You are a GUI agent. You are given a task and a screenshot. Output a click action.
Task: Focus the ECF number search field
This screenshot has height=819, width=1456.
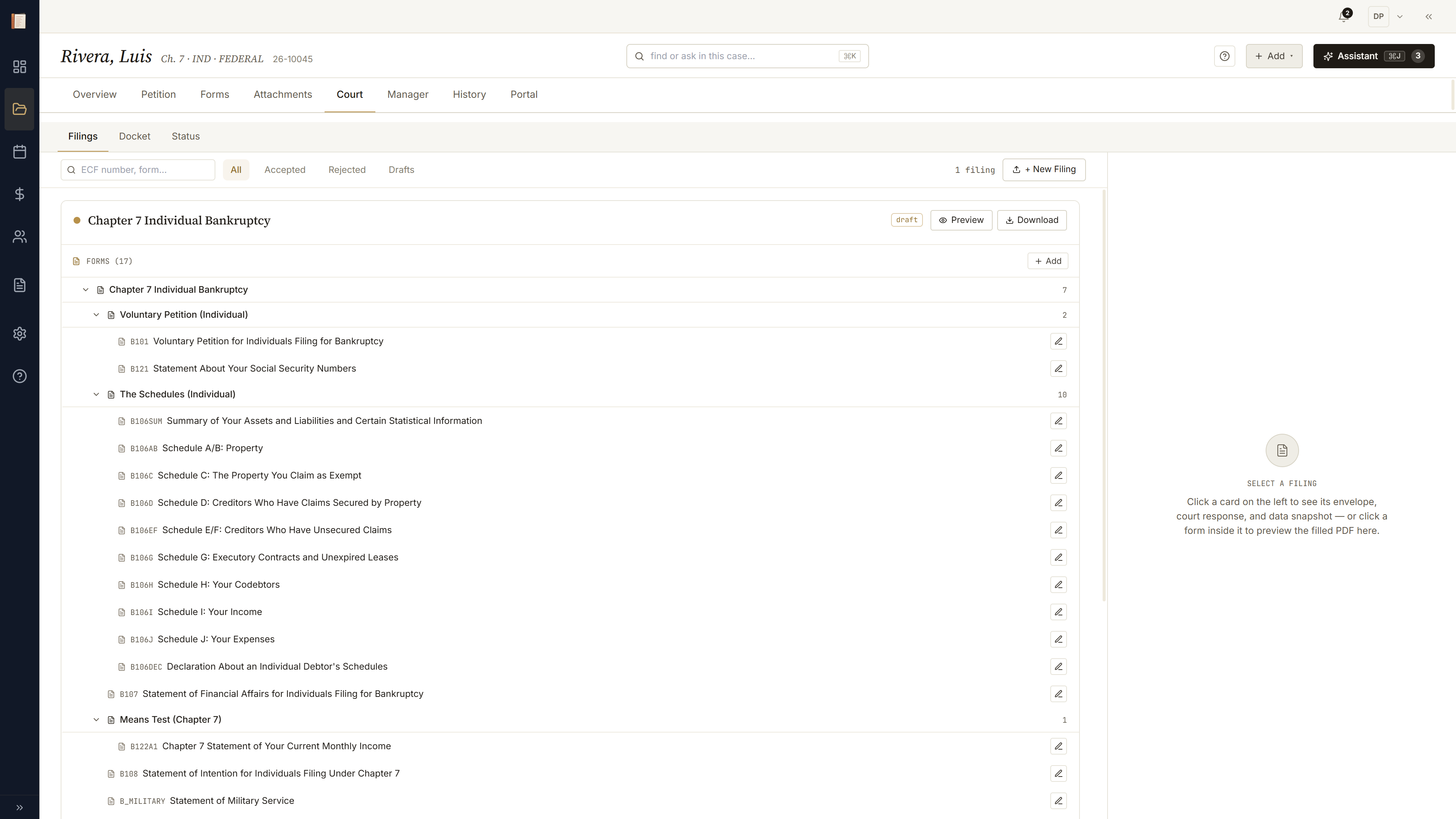click(x=138, y=169)
